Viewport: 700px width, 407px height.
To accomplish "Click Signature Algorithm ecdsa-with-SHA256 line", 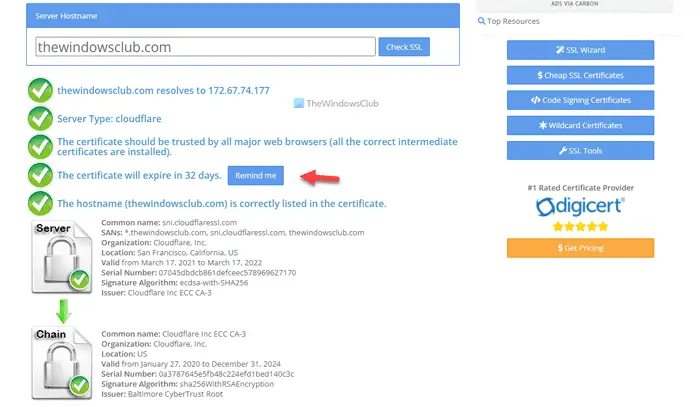I will click(x=175, y=283).
